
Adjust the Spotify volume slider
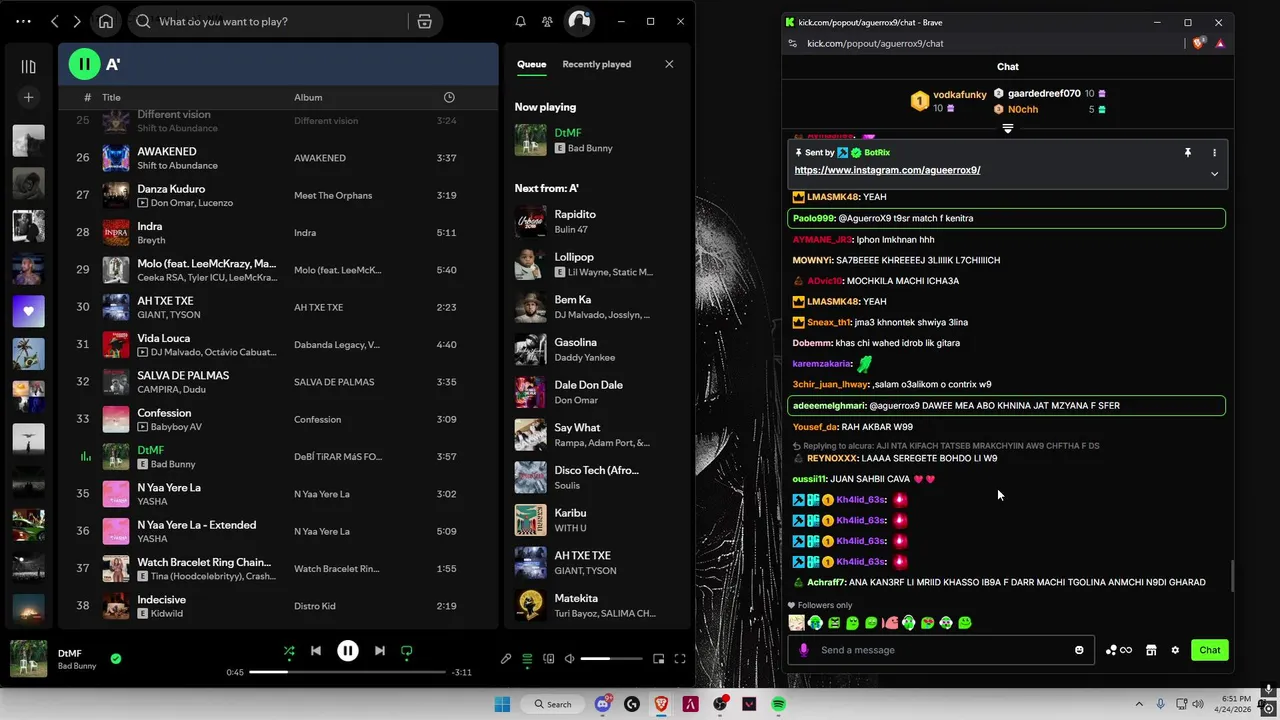[611, 659]
